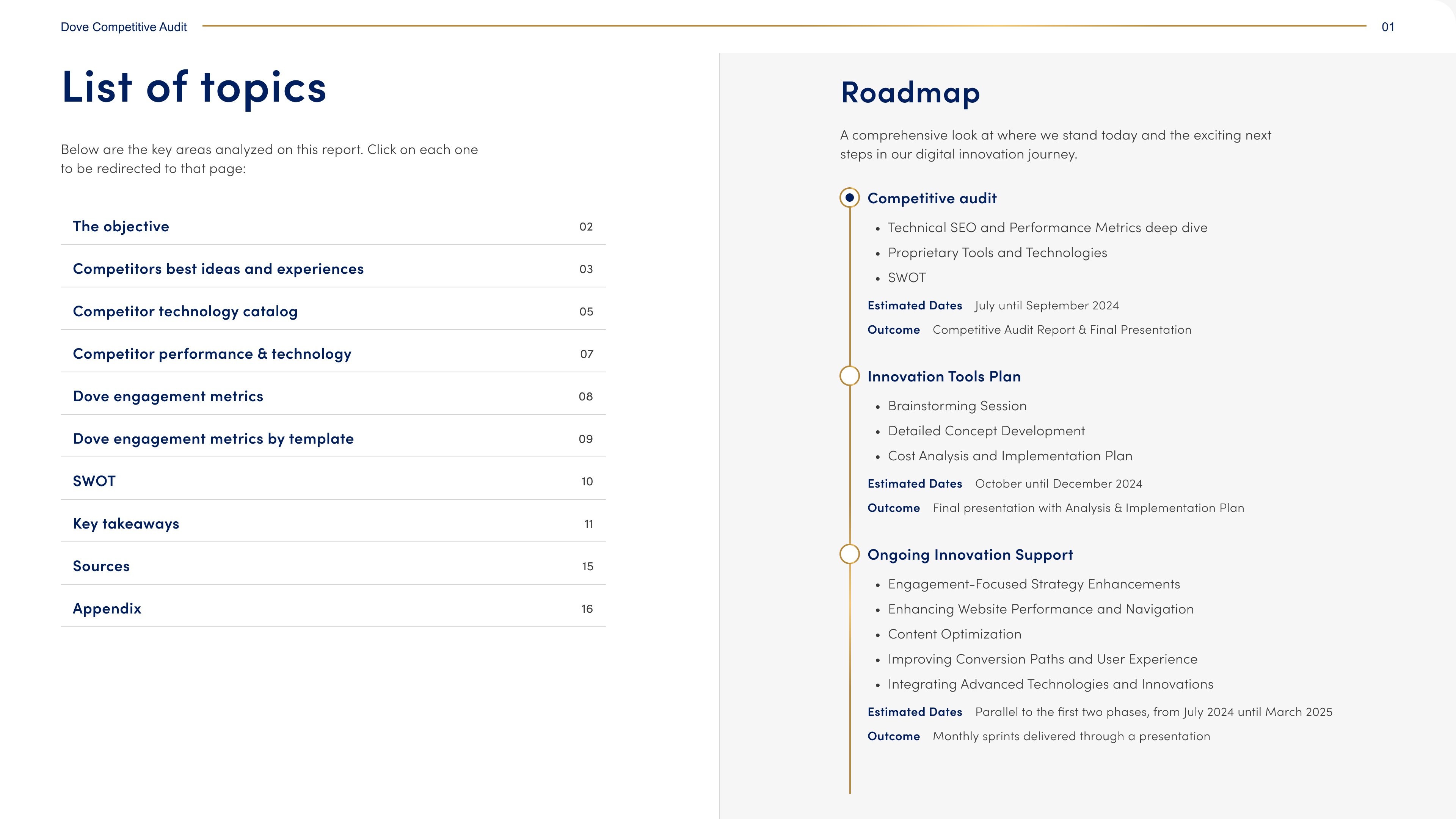Open the 'Key takeaways' topic

pos(333,523)
